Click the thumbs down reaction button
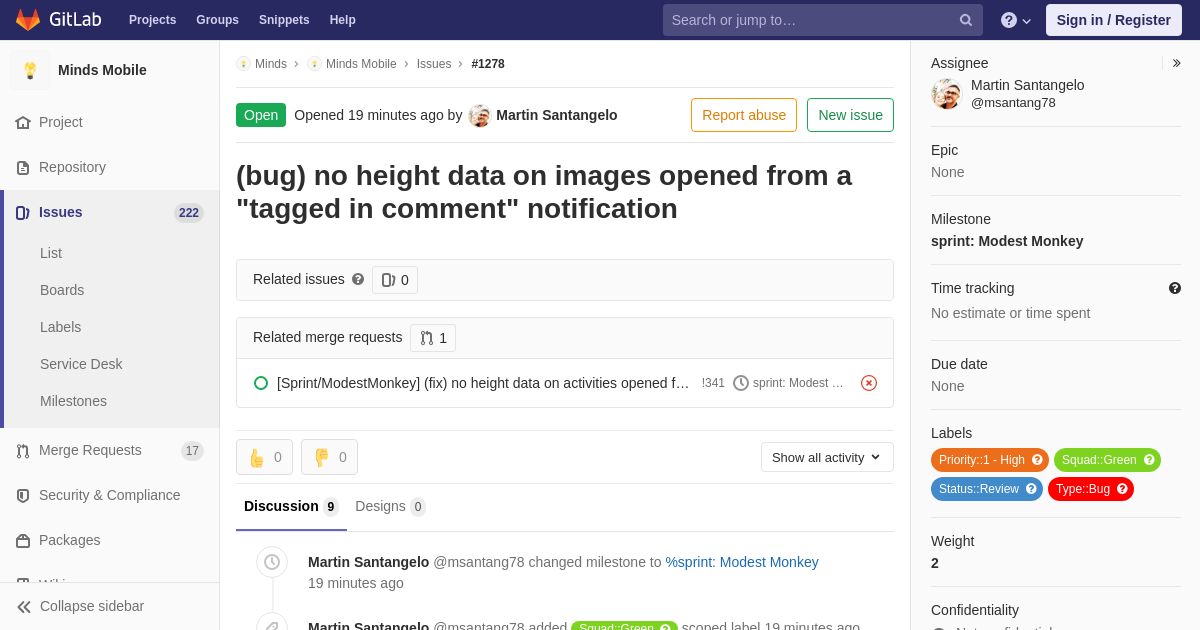Viewport: 1200px width, 630px height. pos(329,457)
